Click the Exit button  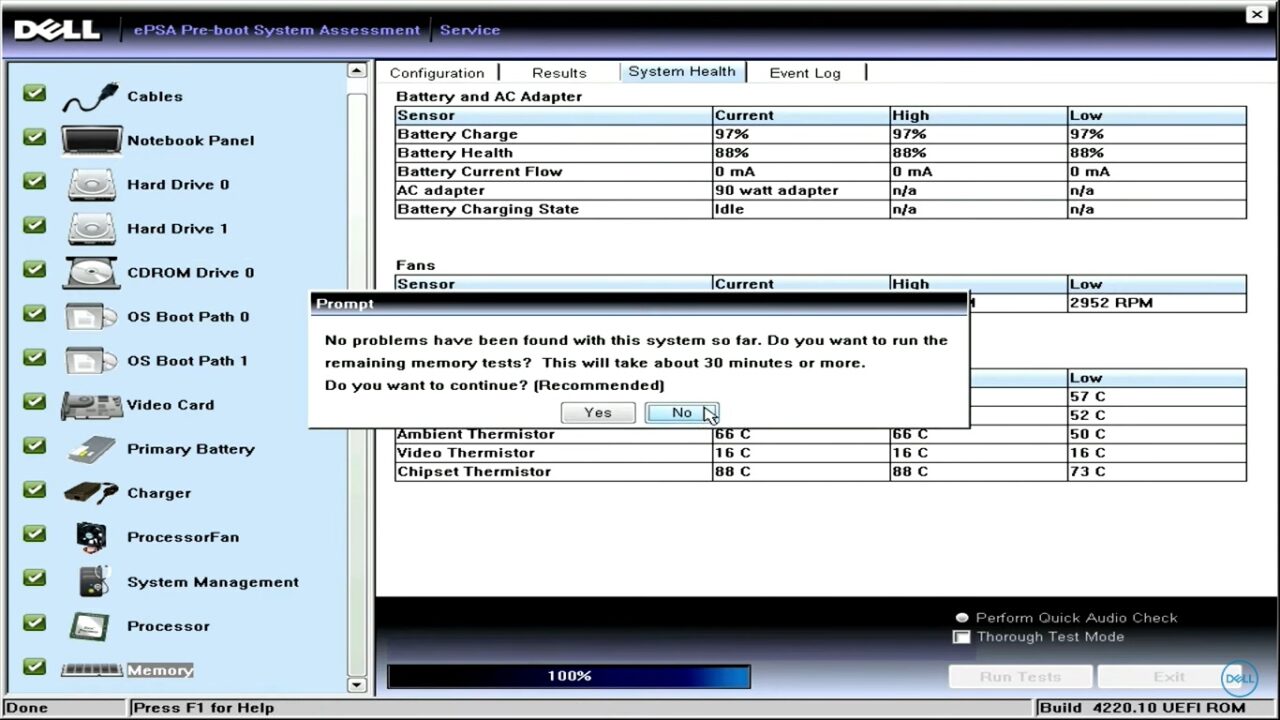tap(1169, 677)
